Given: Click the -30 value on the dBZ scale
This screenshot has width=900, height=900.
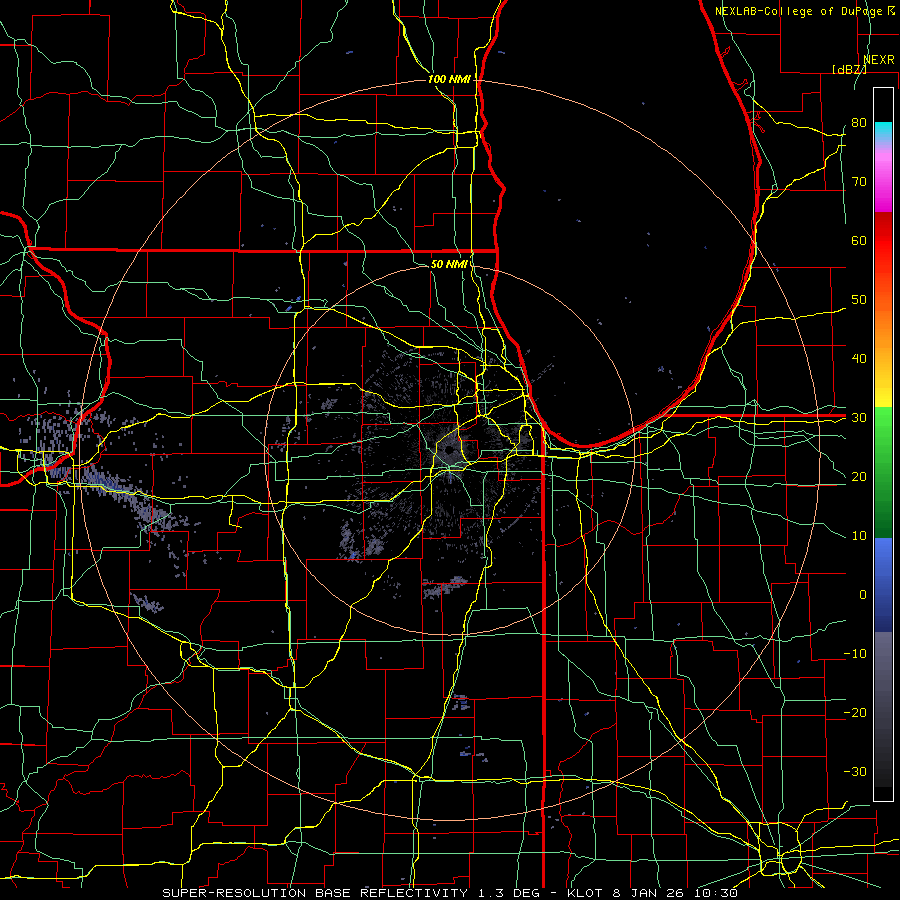Looking at the screenshot, I should pos(855,771).
